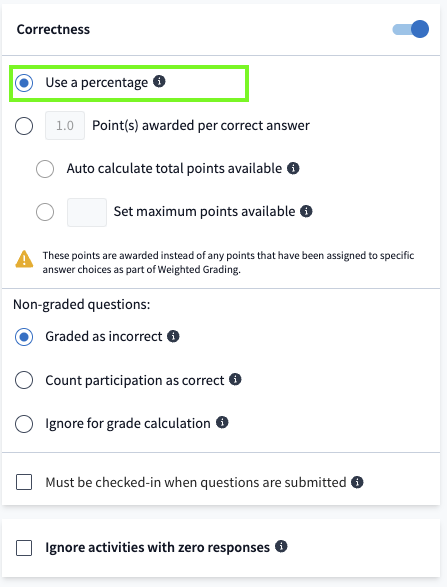
Task: Open info tooltip for Ignore for grade calculation
Action: 222,423
